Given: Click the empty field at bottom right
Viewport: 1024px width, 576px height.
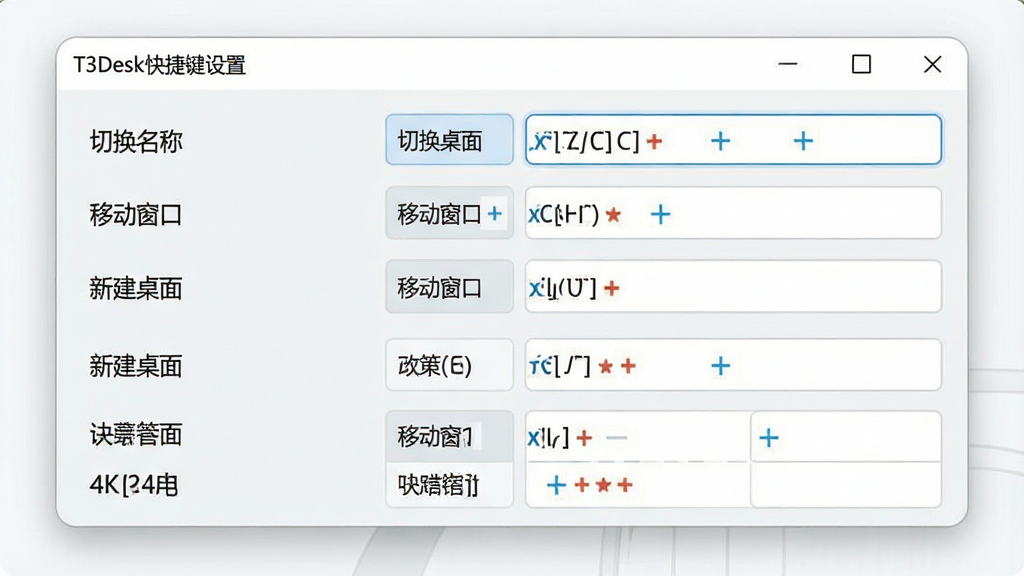Looking at the screenshot, I should click(846, 485).
